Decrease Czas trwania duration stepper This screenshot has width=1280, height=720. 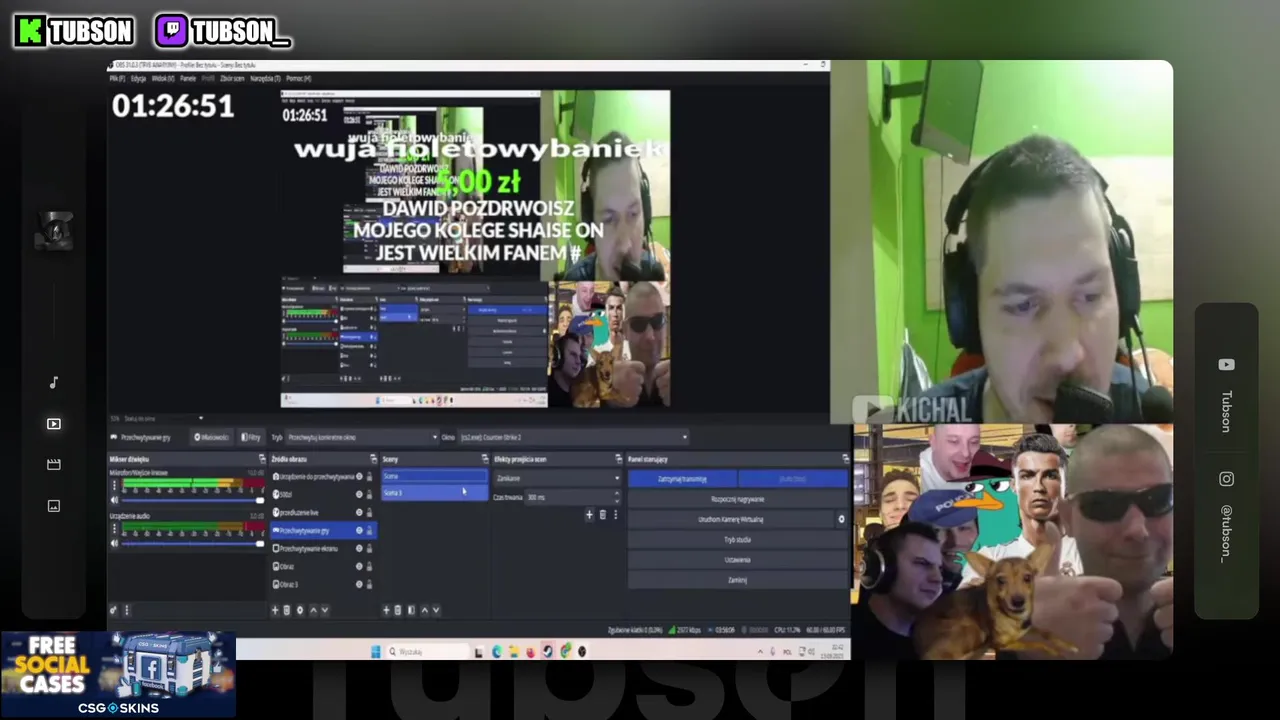pos(616,500)
